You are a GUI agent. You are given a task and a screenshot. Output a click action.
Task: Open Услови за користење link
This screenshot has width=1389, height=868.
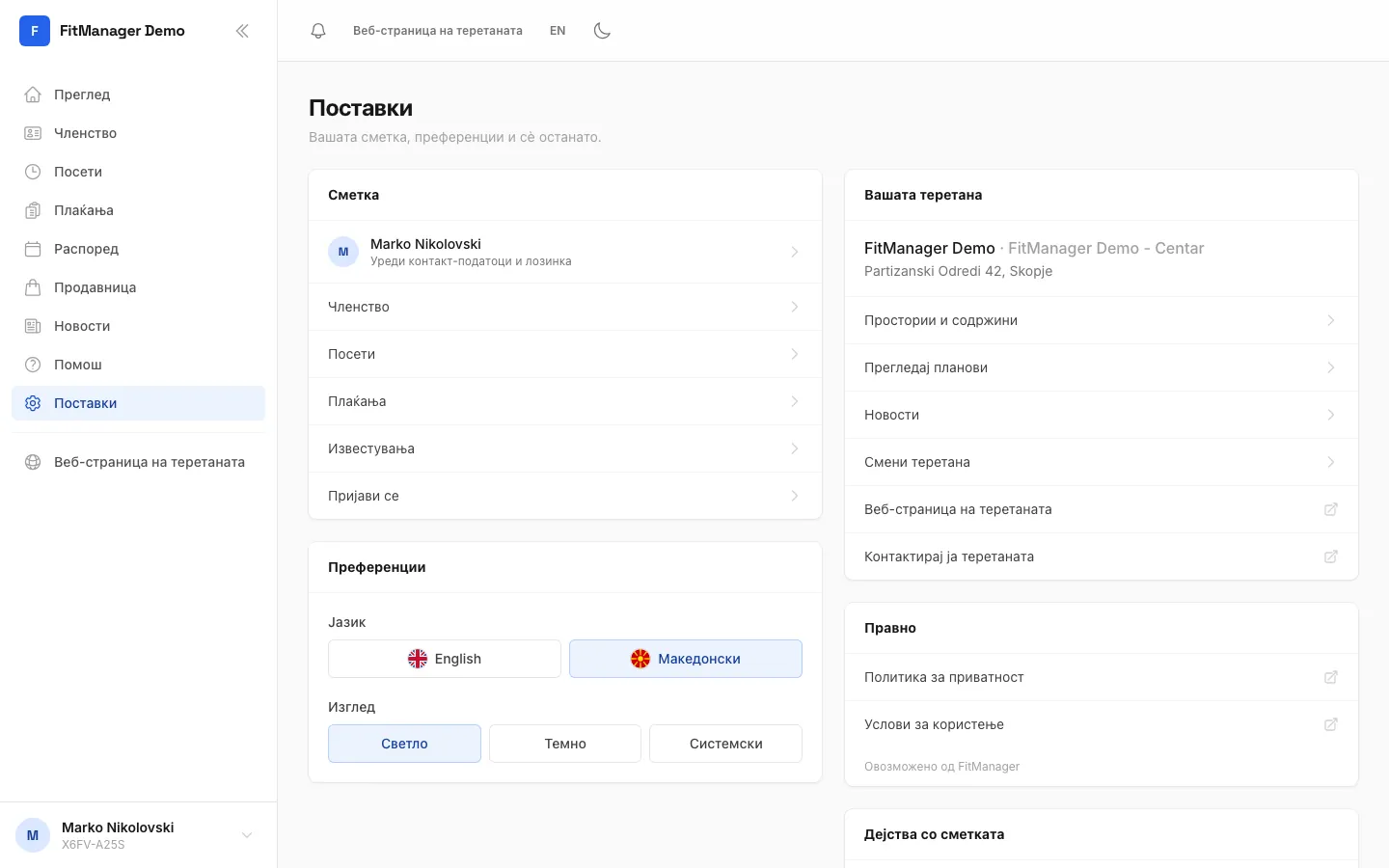click(1102, 724)
